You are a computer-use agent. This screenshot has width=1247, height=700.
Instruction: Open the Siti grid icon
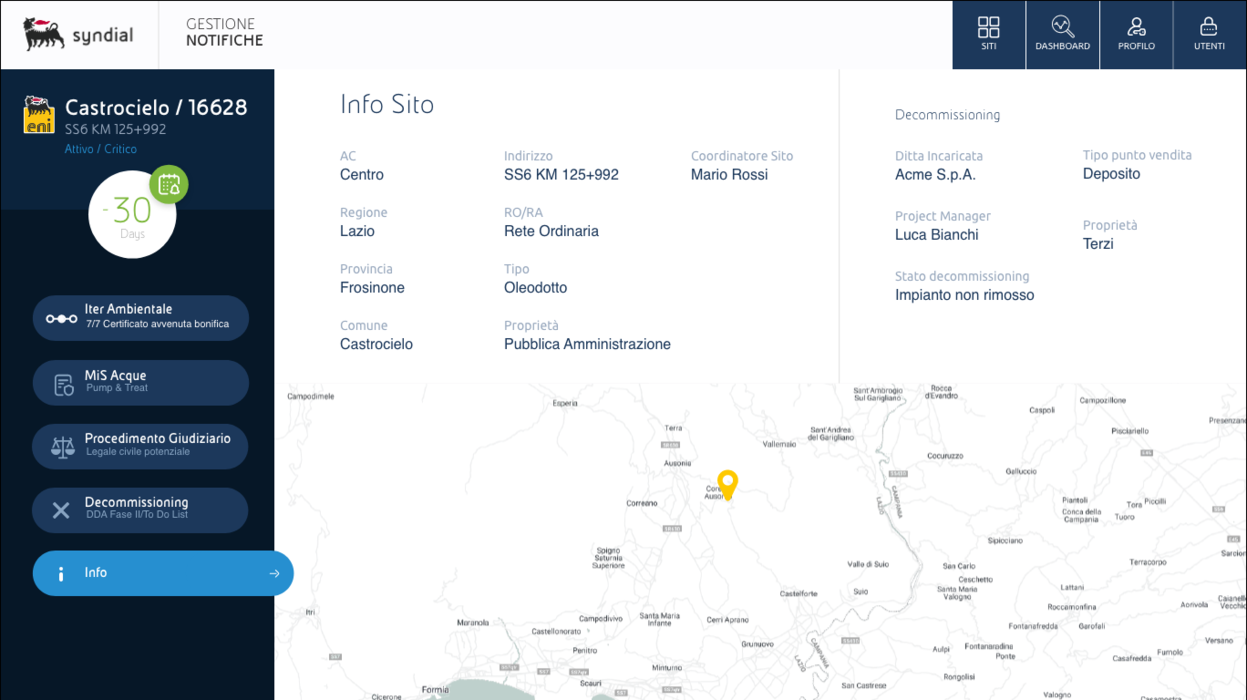pos(988,28)
